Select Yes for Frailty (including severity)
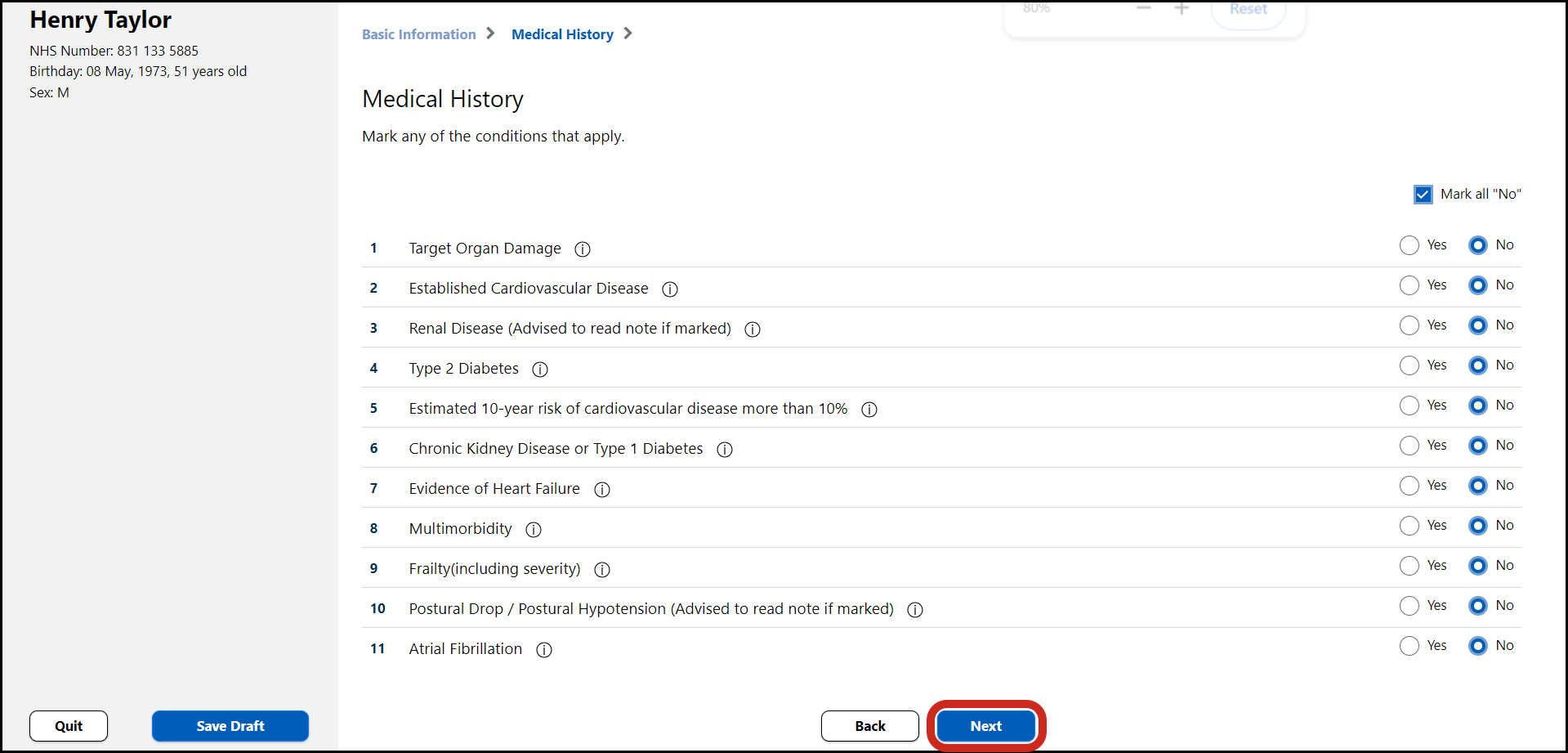Image resolution: width=1568 pixels, height=753 pixels. [1409, 566]
